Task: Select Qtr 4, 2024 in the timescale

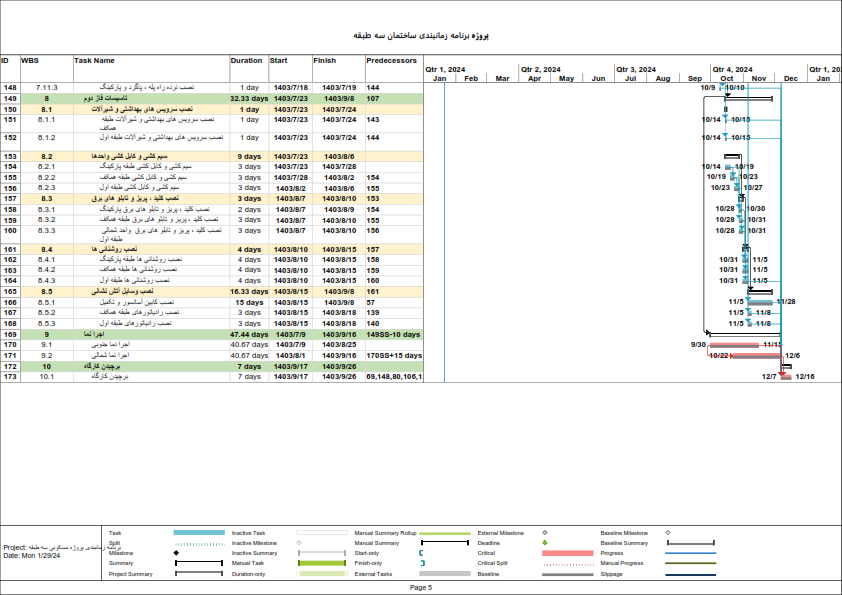Action: [x=732, y=69]
